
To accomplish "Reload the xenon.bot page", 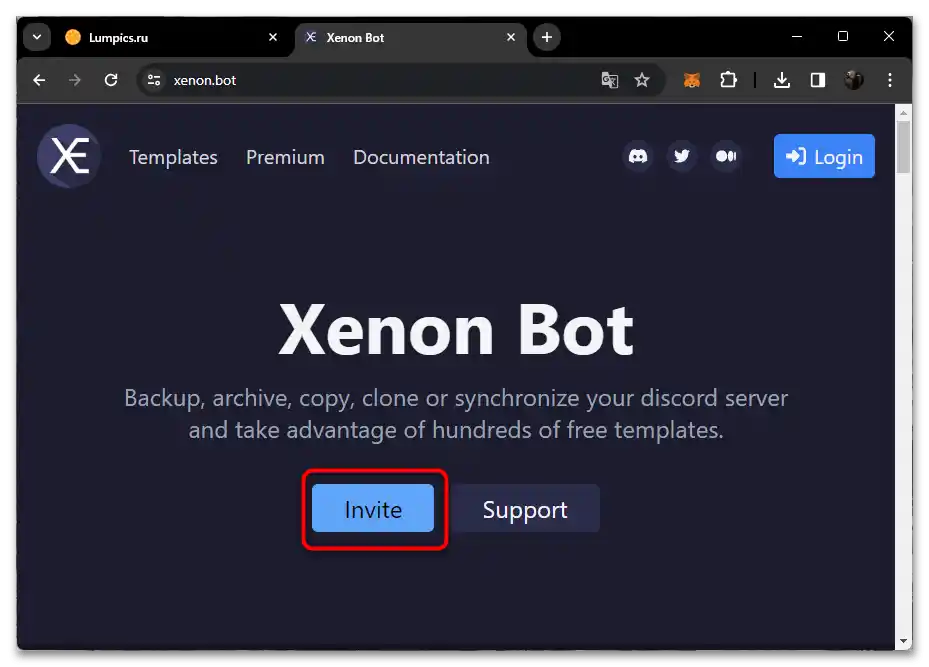I will coord(111,80).
